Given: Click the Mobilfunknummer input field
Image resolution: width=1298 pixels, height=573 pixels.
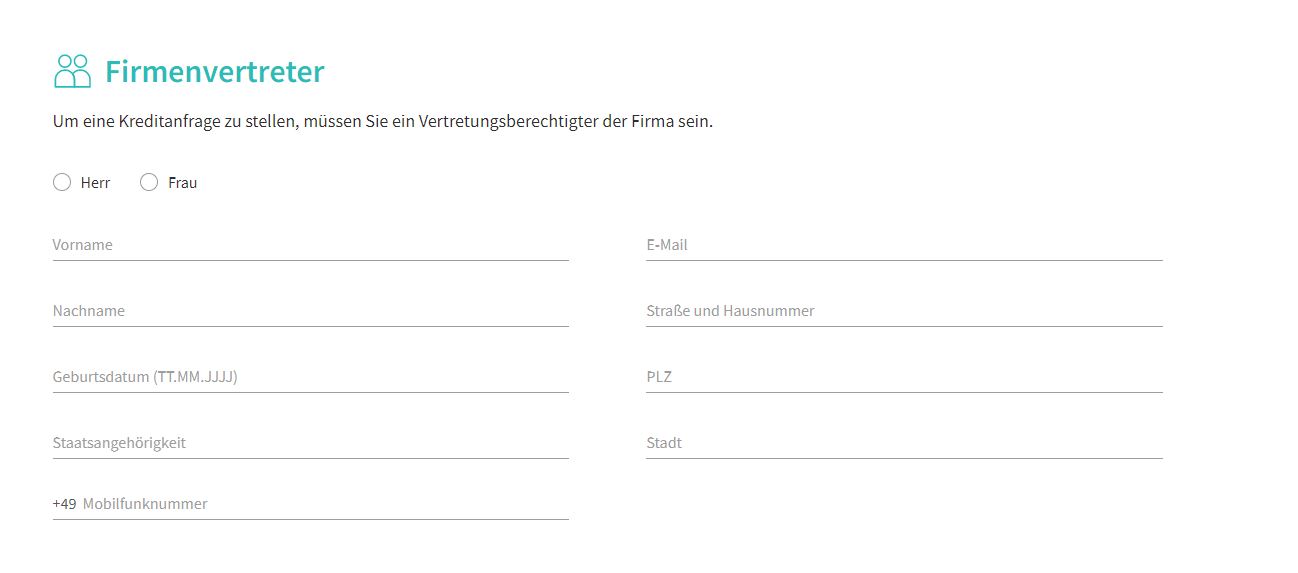Looking at the screenshot, I should (x=325, y=504).
